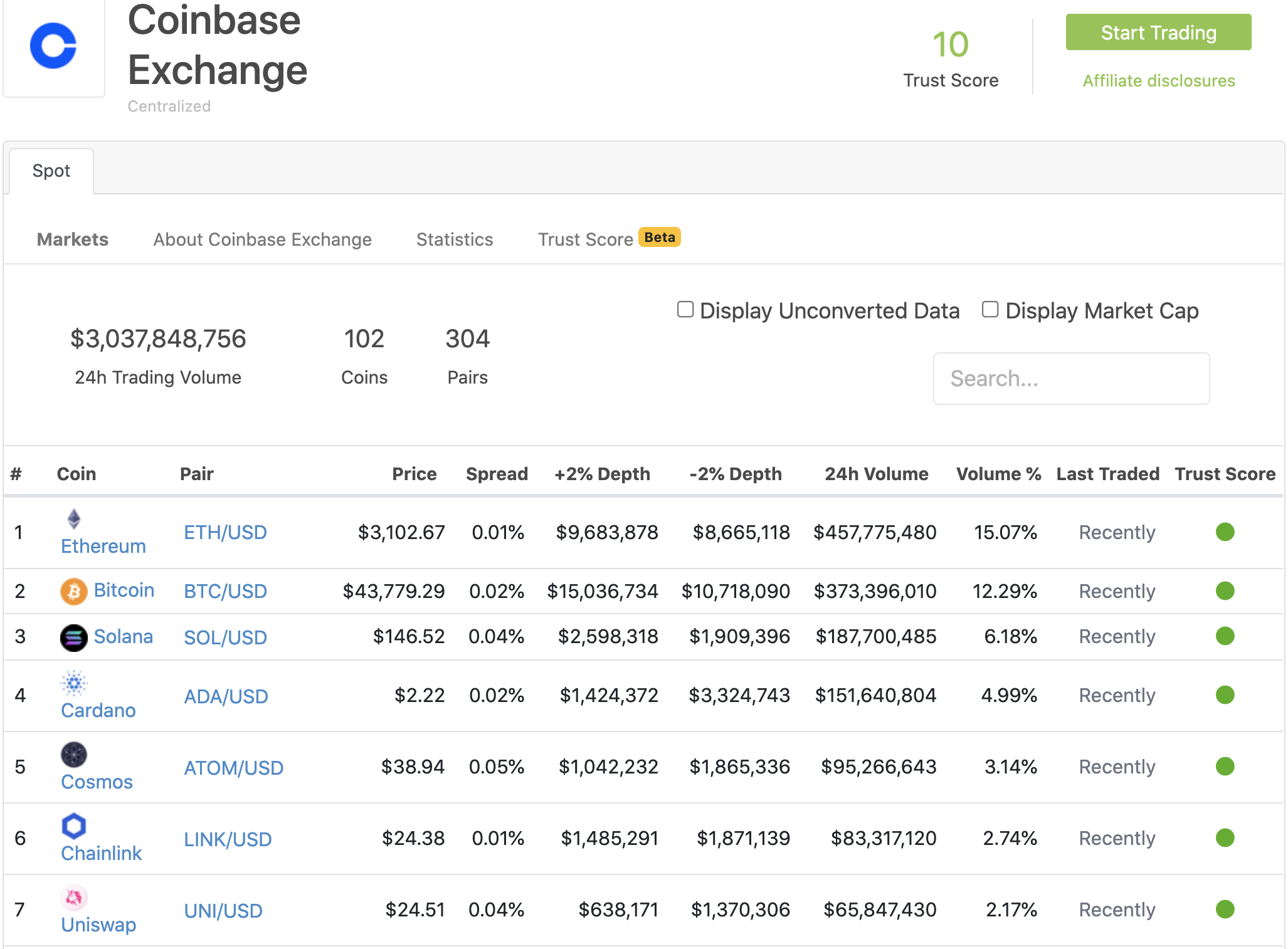Enable Display Market Cap checkbox

point(990,310)
